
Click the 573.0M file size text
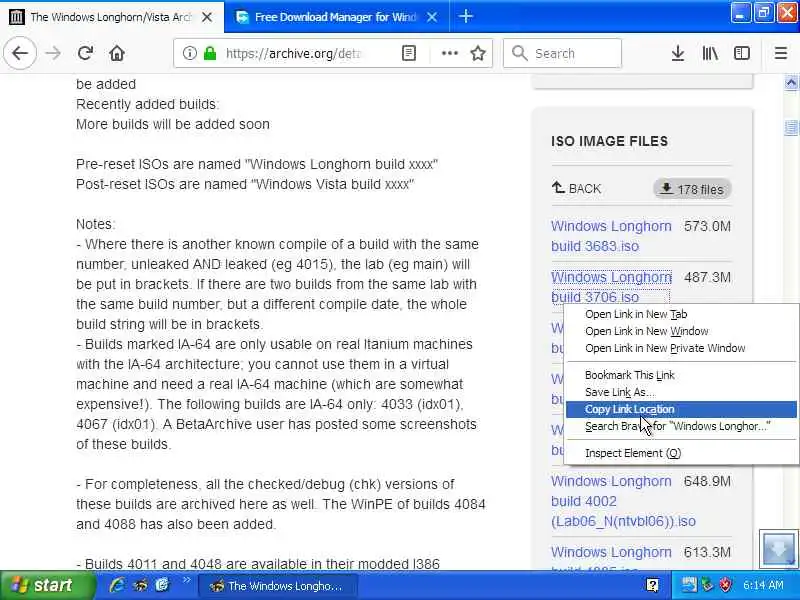(x=707, y=226)
